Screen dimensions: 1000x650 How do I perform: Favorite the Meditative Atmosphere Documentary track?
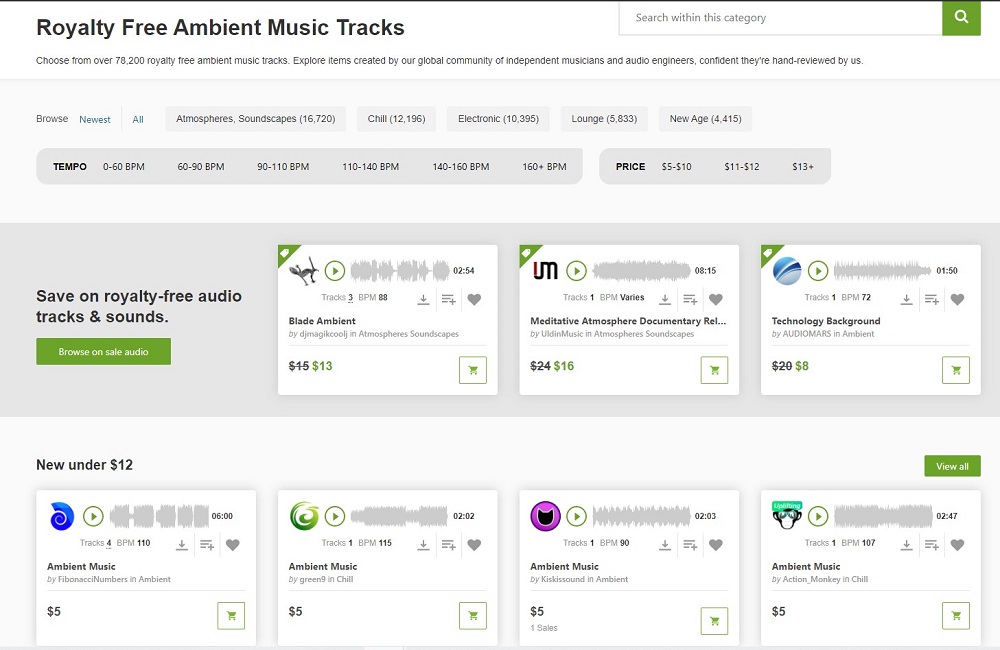716,299
